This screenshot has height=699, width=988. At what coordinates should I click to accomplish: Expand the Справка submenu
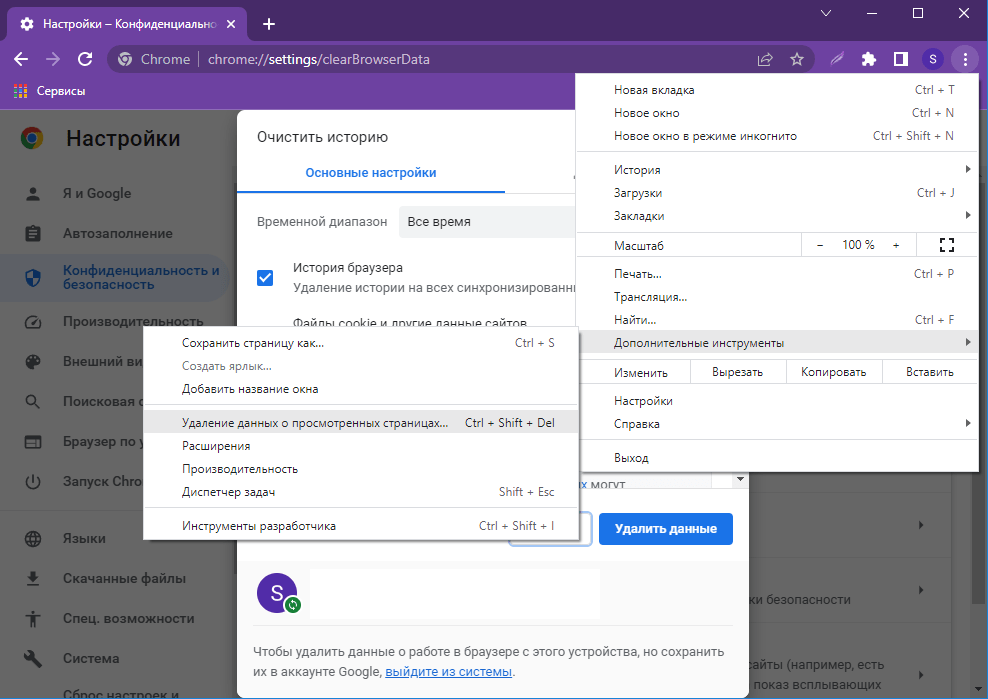coord(790,424)
